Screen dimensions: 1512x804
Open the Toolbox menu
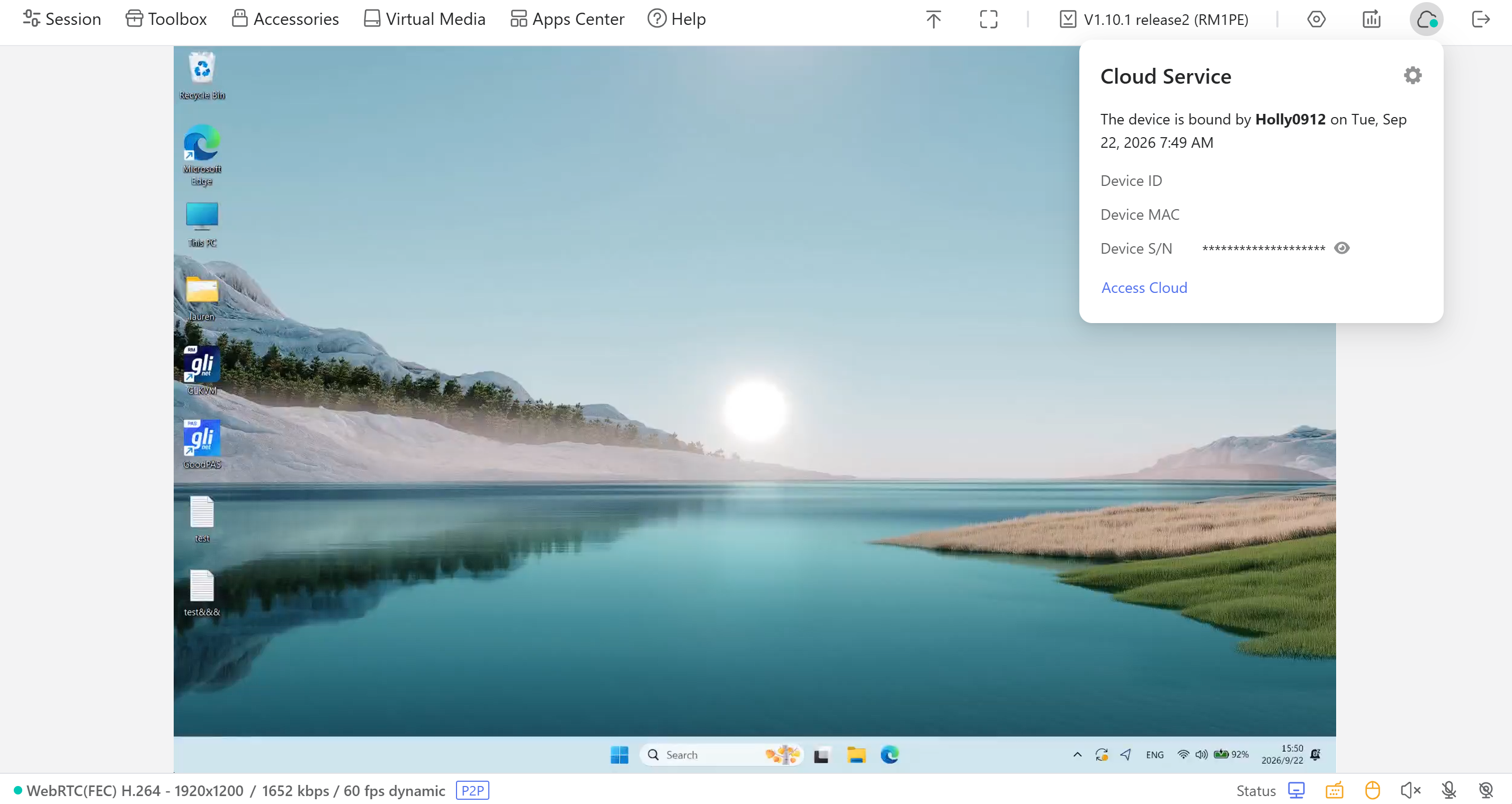coord(166,19)
